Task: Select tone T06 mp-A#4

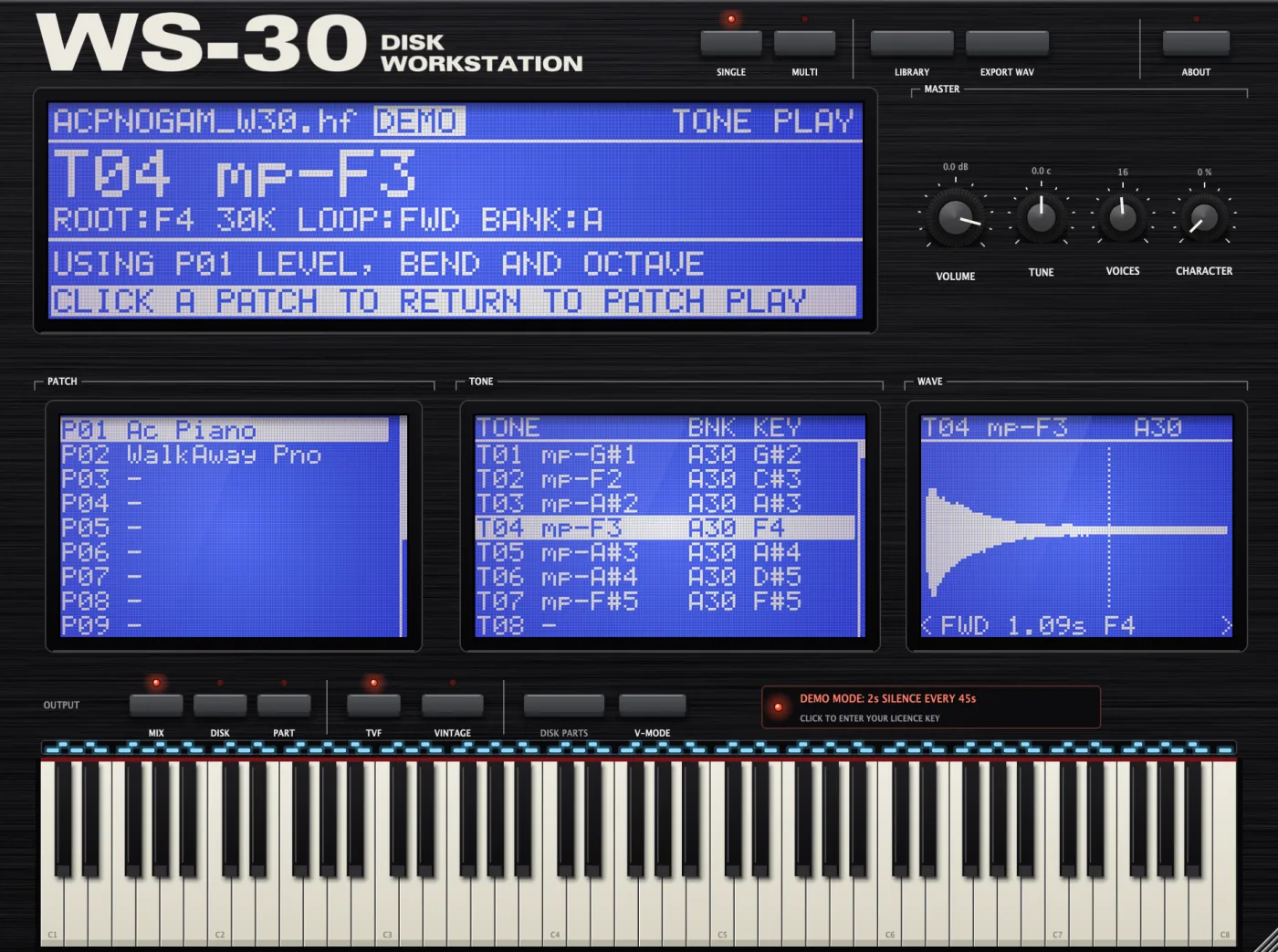Action: (x=665, y=577)
